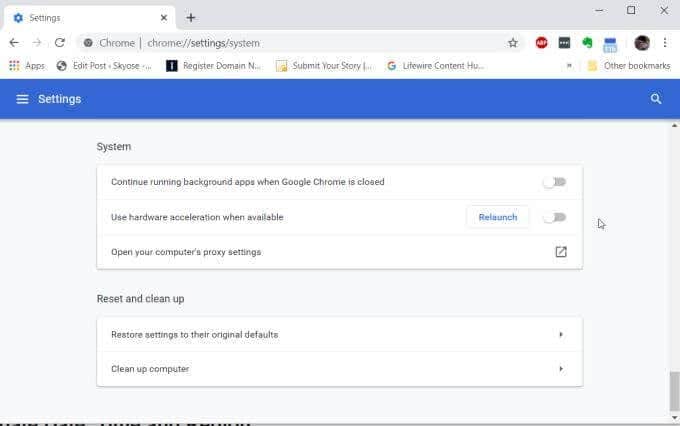Click the search settings magnifier icon

(x=656, y=99)
